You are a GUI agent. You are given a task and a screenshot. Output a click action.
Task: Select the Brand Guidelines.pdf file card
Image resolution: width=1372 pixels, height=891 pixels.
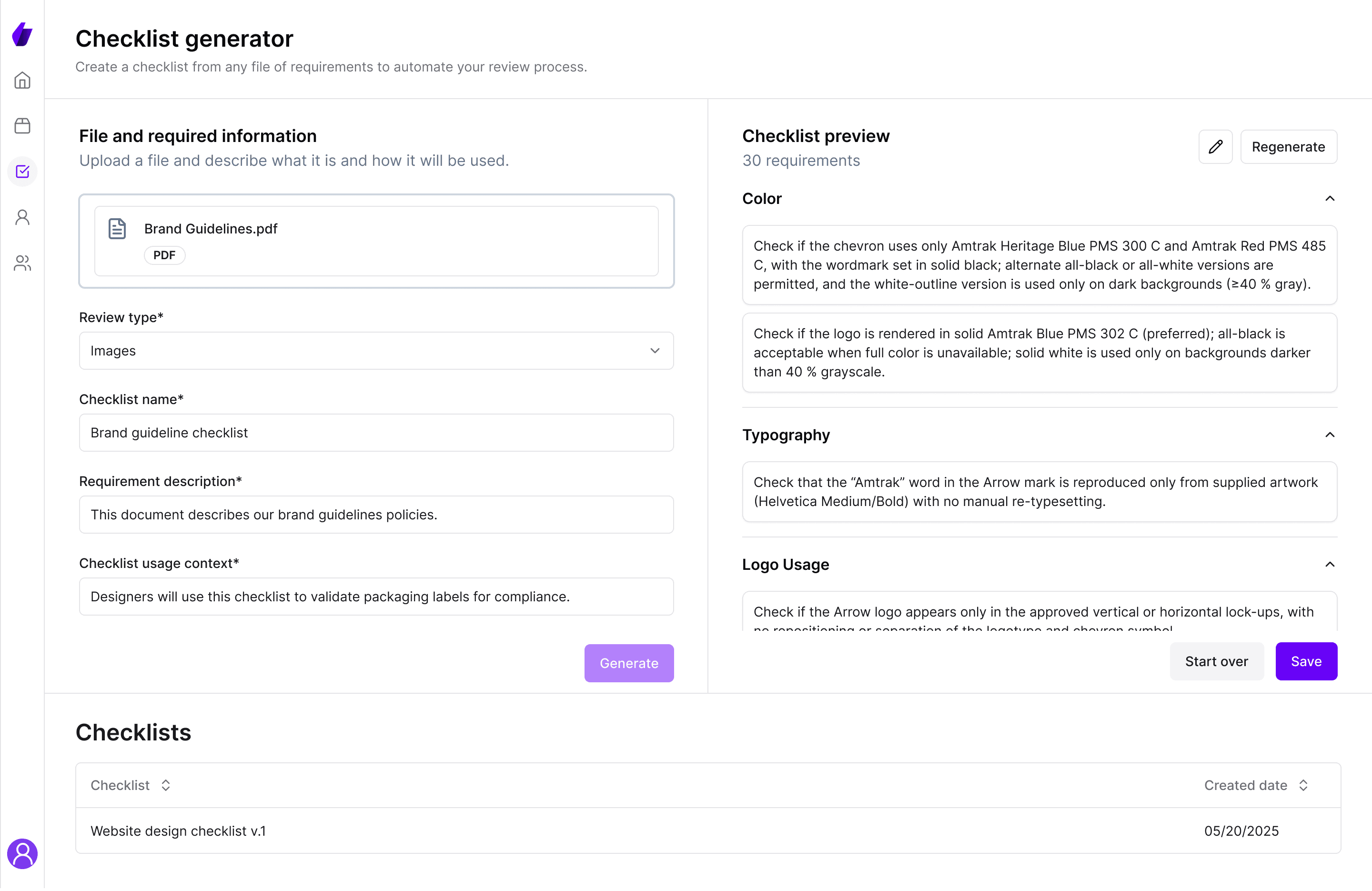(376, 241)
